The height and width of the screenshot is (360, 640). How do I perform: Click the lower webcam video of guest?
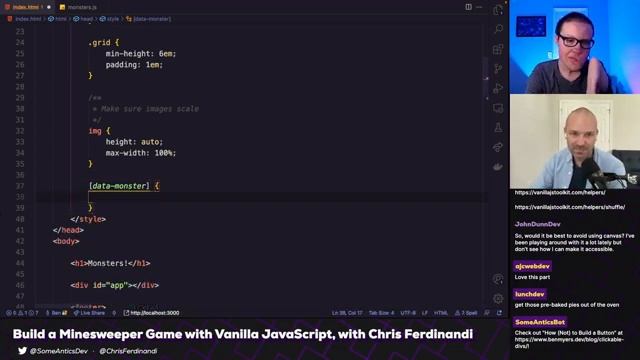tap(575, 142)
